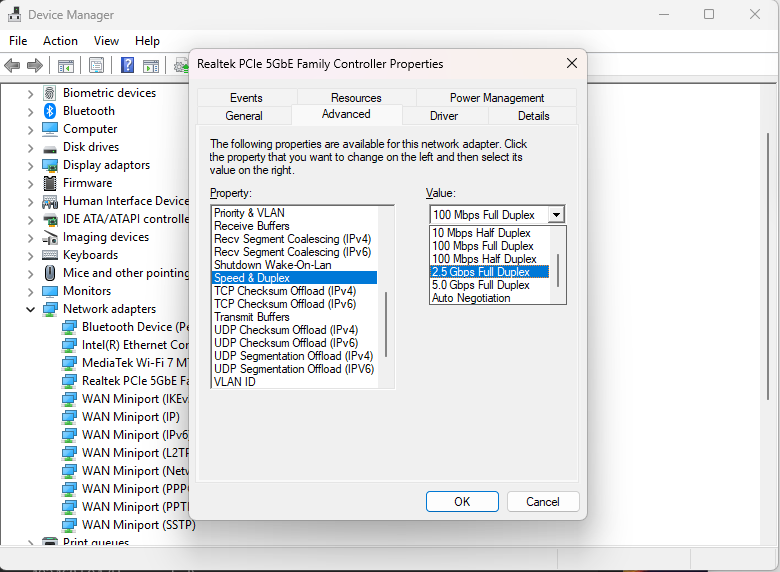Click the Display adaptors icon
This screenshot has height=572, width=780.
(x=50, y=165)
